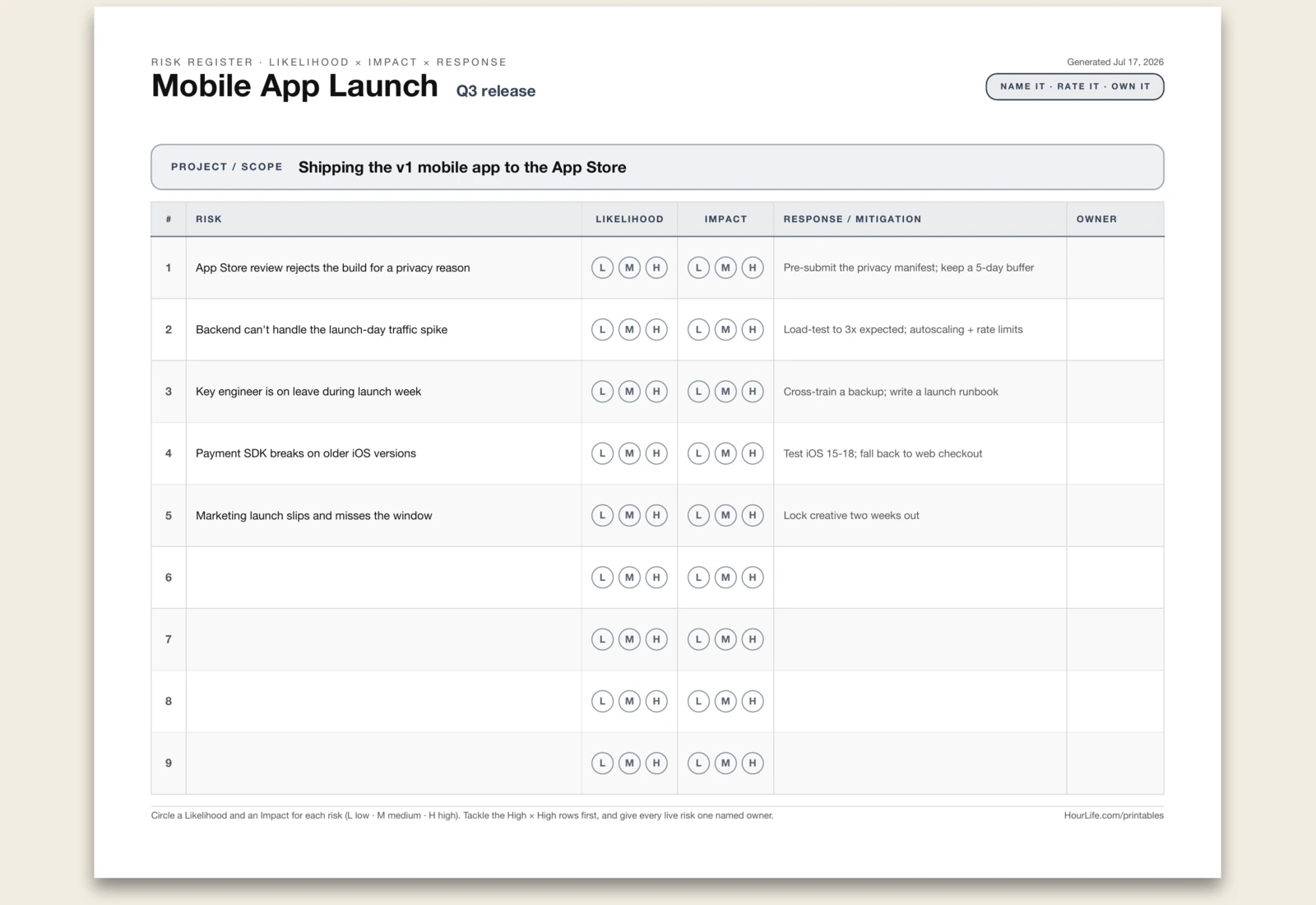Circle Likelihood H for App Store review risk

(x=656, y=267)
